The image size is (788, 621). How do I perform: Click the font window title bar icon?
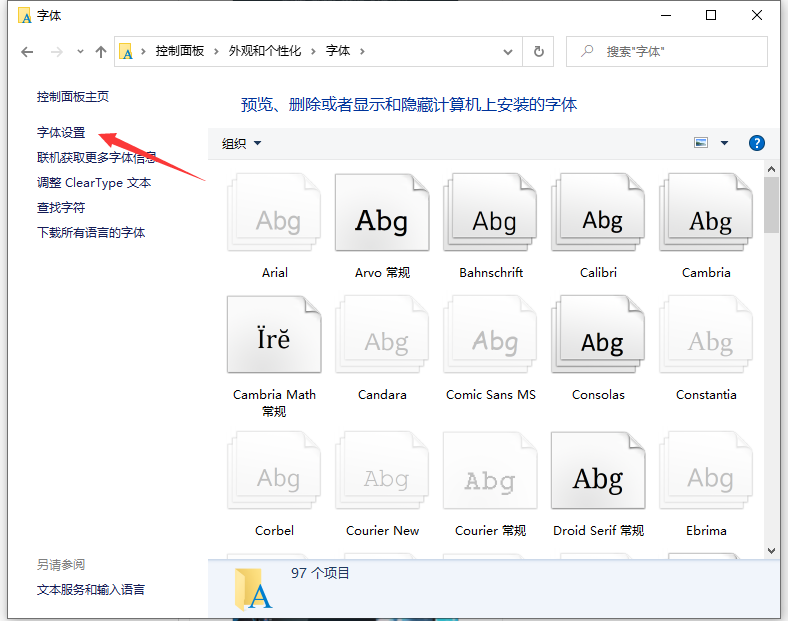(x=24, y=16)
